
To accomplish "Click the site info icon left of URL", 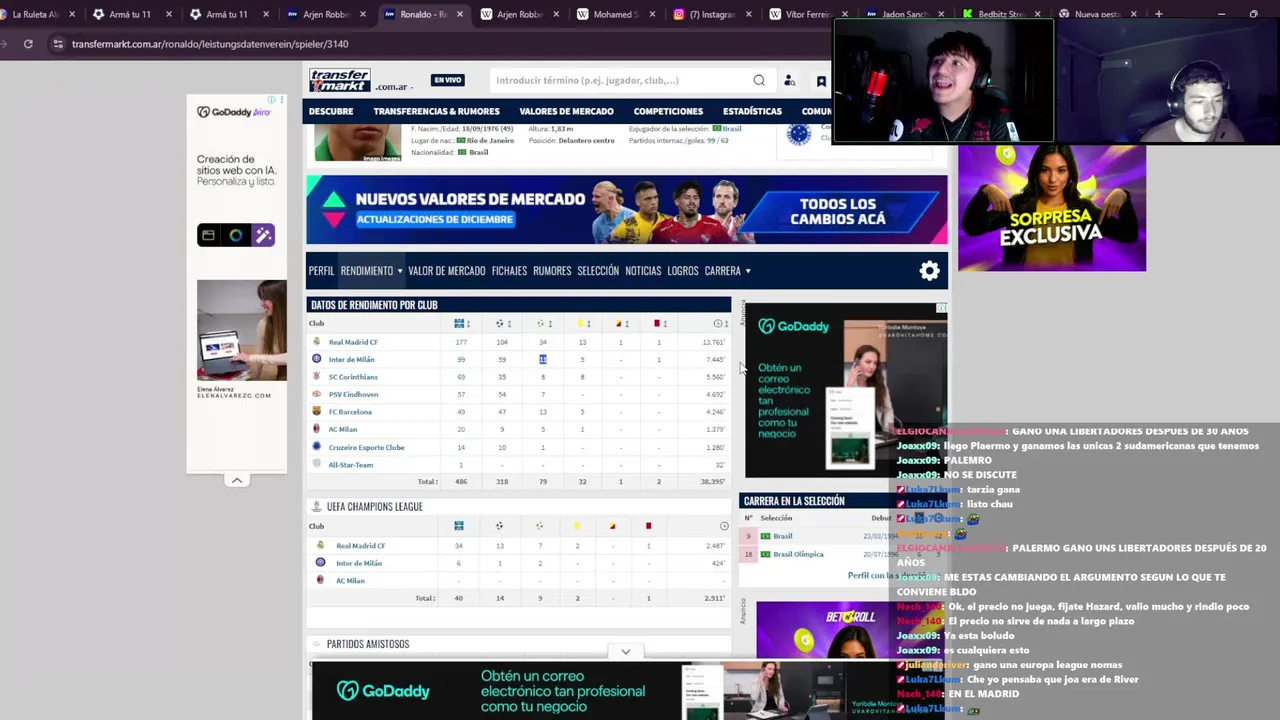I will pos(58,44).
